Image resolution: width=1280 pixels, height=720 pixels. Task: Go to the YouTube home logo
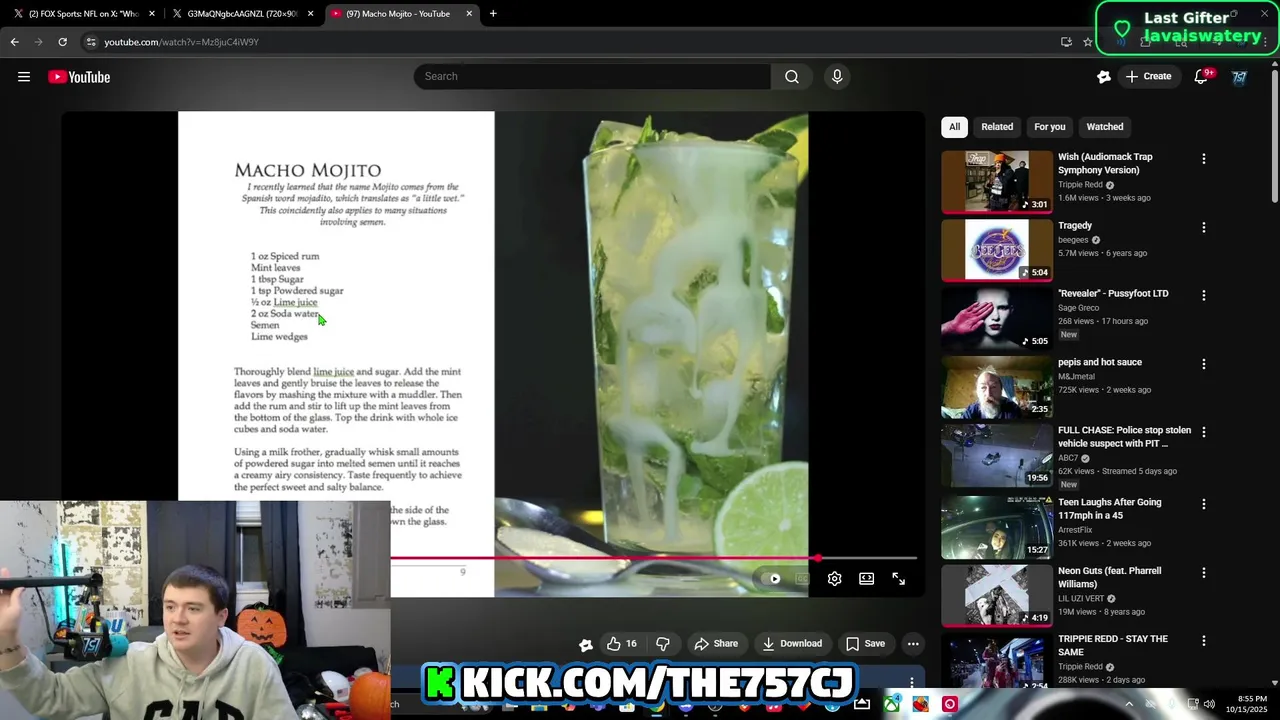[79, 77]
